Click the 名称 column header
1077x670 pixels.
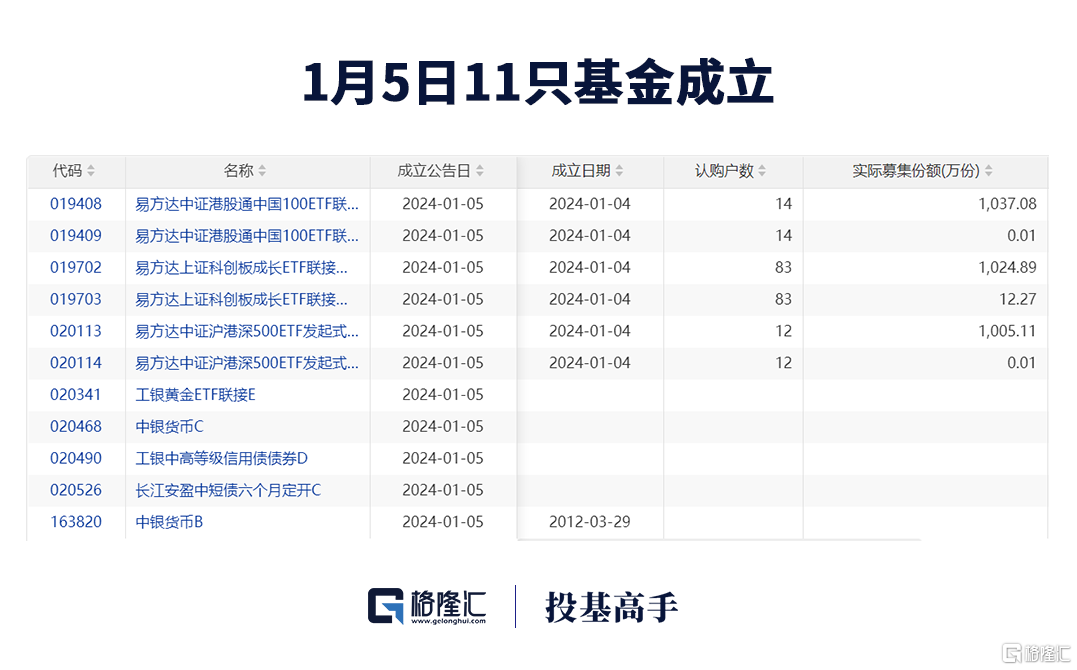pos(248,171)
